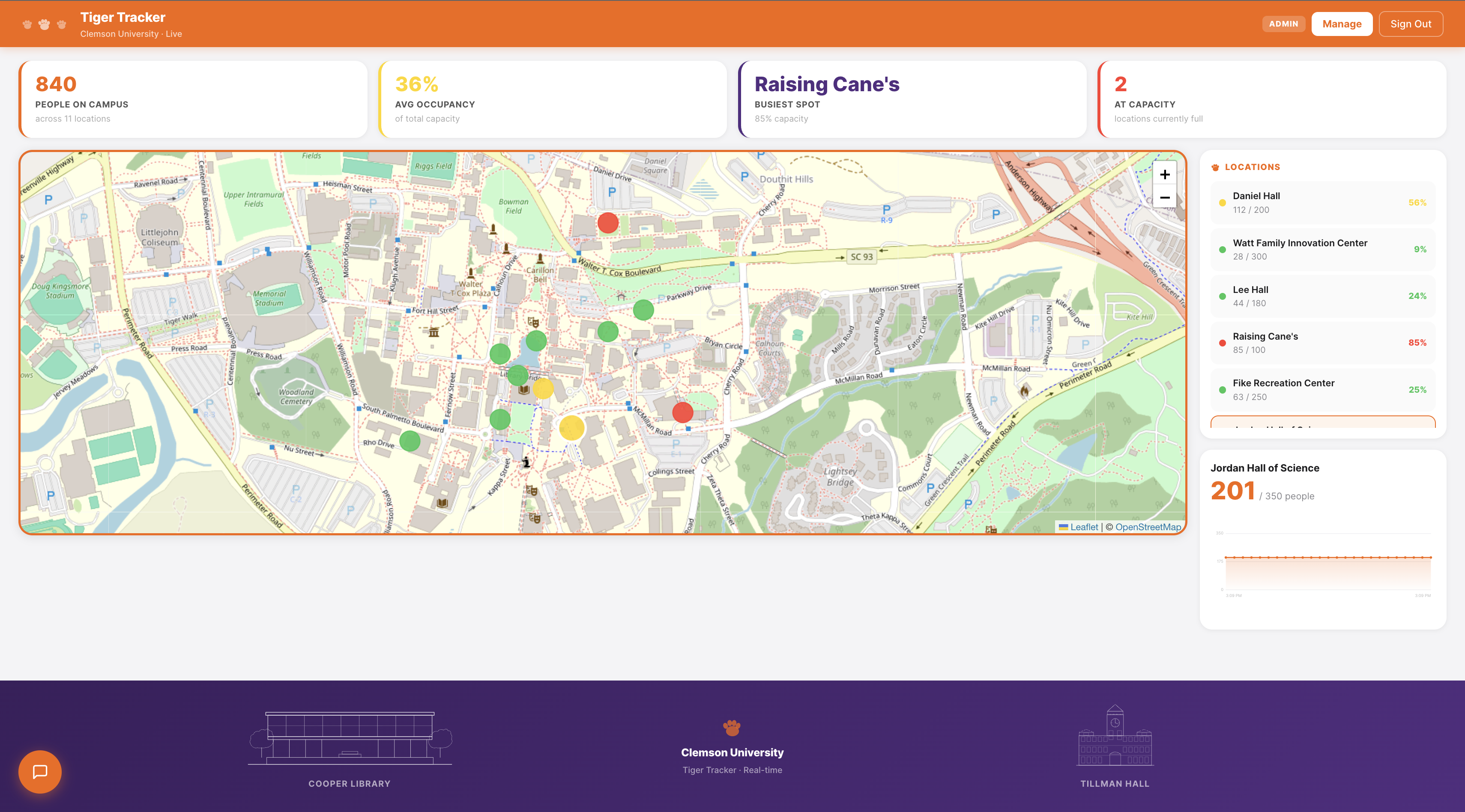Viewport: 1465px width, 812px height.
Task: Click the "56%" occupancy value
Action: [x=1417, y=203]
